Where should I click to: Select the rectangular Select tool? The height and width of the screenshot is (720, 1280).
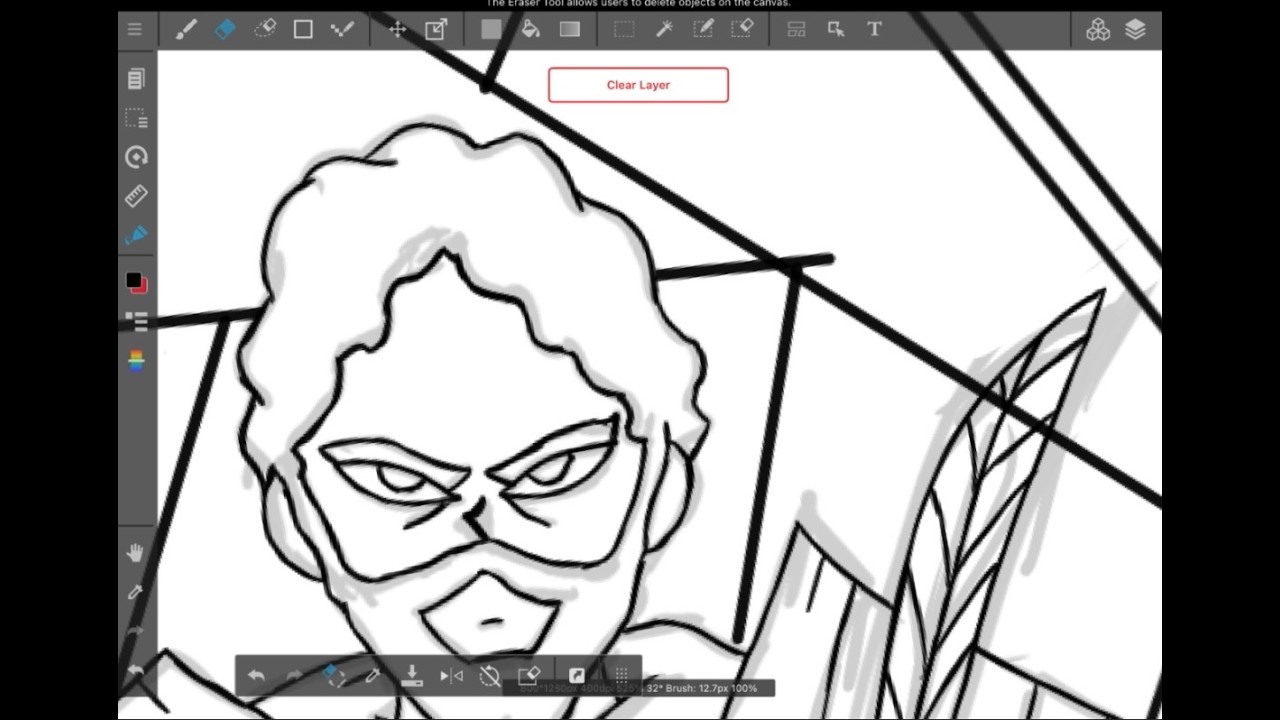pyautogui.click(x=624, y=29)
